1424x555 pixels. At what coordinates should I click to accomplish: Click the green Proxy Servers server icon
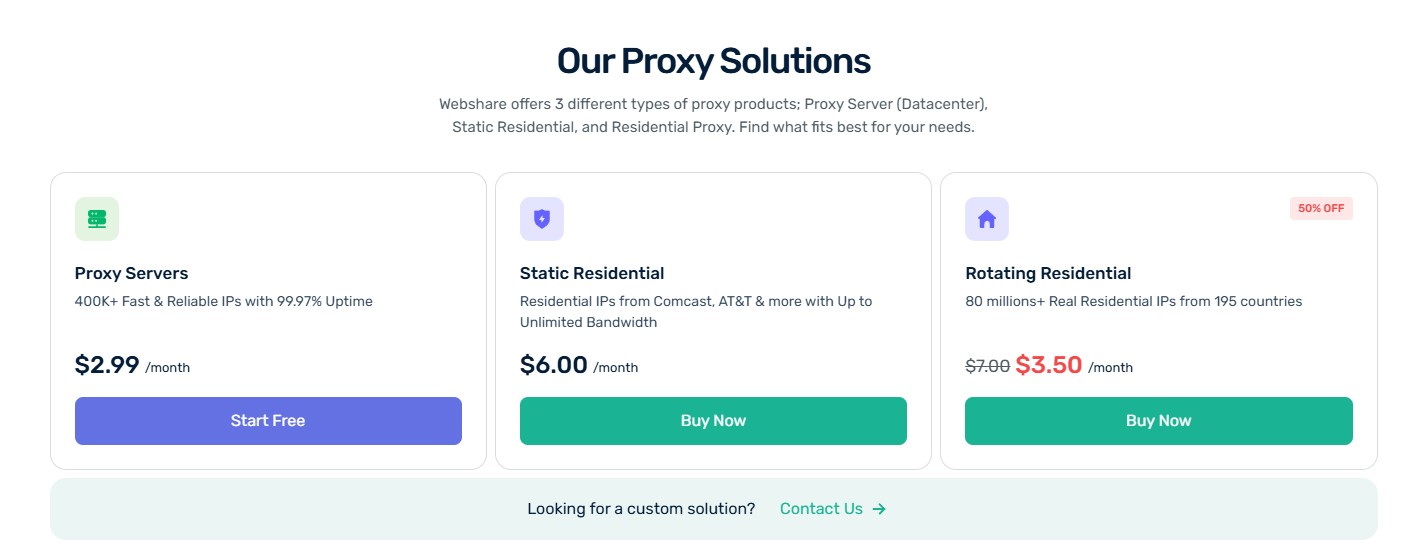97,219
